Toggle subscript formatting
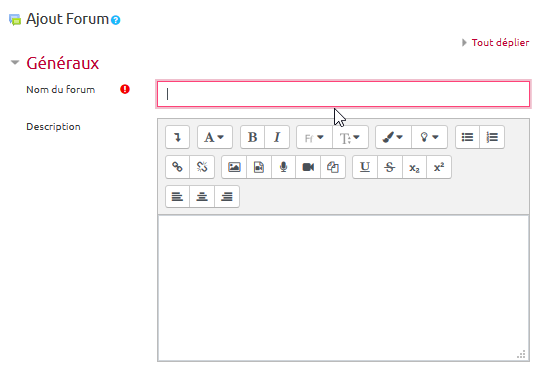539x370 pixels. point(414,167)
